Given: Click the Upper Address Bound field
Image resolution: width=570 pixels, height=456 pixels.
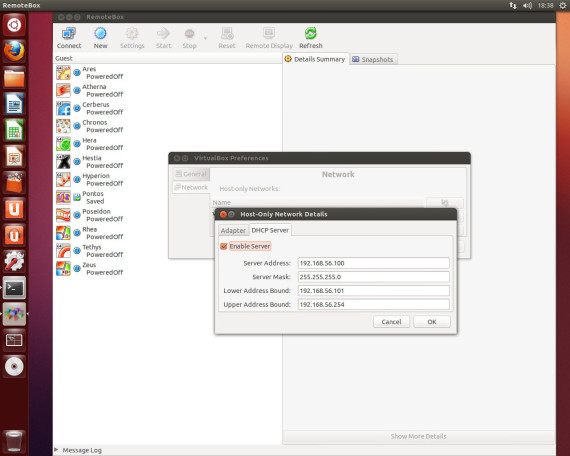Looking at the screenshot, I should 374,304.
